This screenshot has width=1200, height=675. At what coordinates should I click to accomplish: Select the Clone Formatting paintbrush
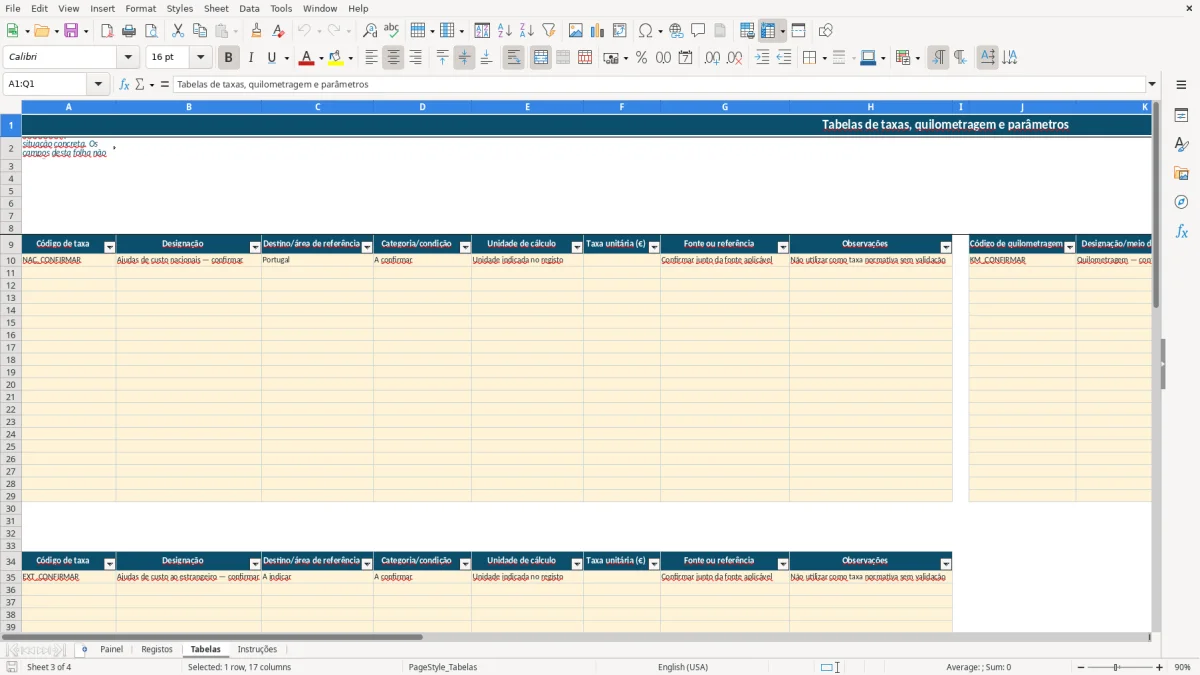click(x=257, y=31)
